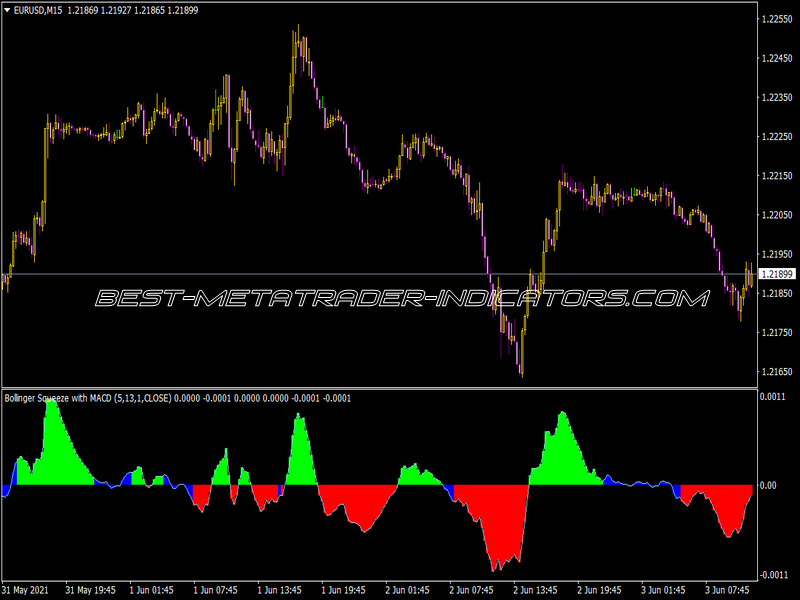Select the 1.22350 price level label
Screen dimensions: 800x600
pyautogui.click(x=777, y=97)
